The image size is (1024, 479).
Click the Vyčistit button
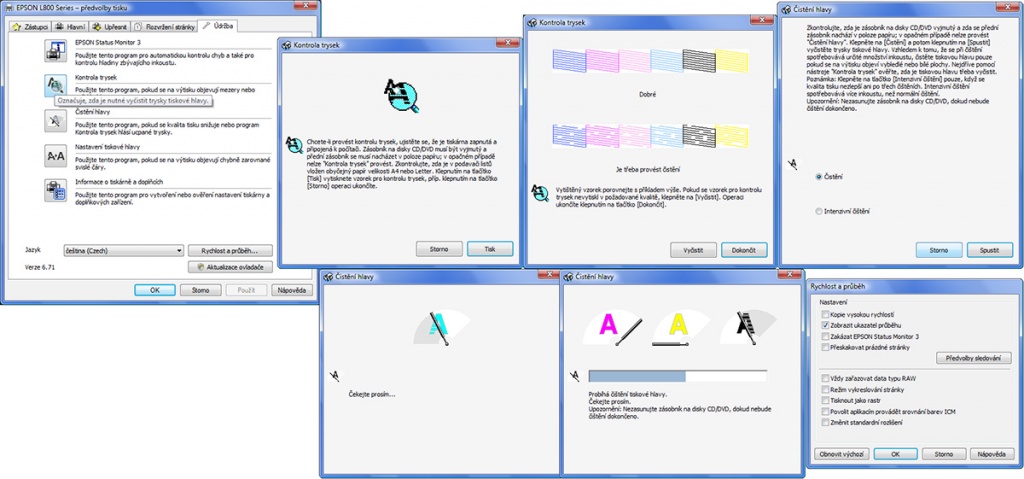coord(693,250)
